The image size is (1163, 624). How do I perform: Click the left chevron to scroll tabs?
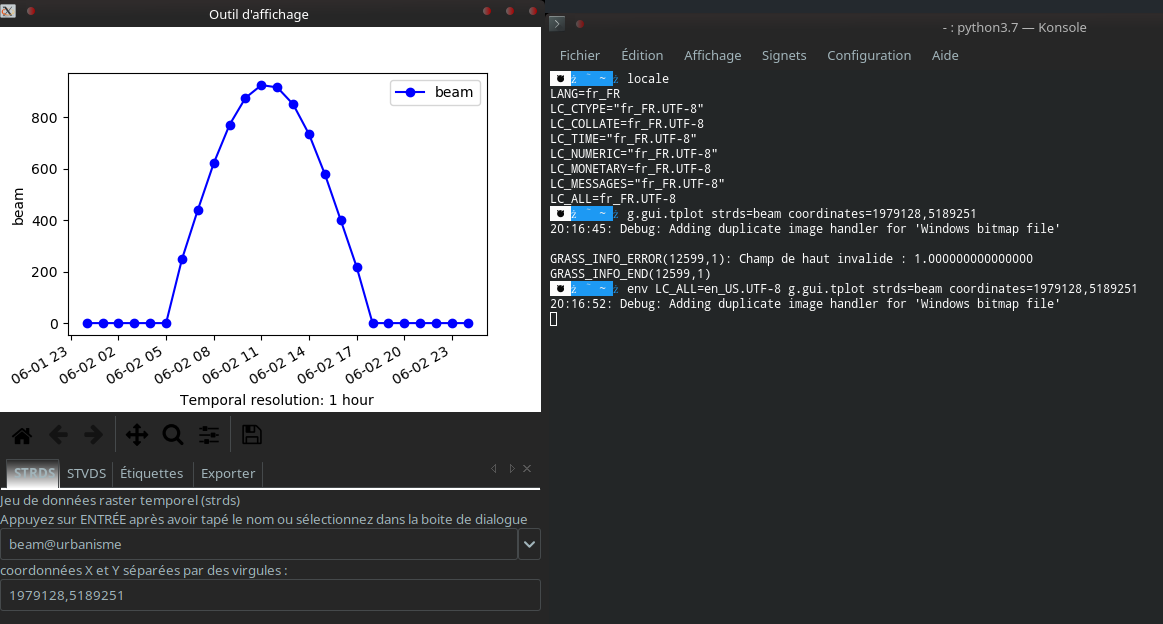pyautogui.click(x=493, y=468)
